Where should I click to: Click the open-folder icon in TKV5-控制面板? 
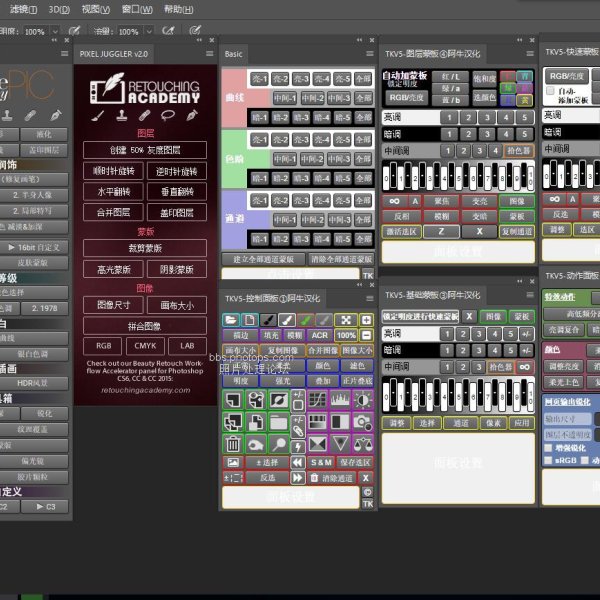(231, 320)
